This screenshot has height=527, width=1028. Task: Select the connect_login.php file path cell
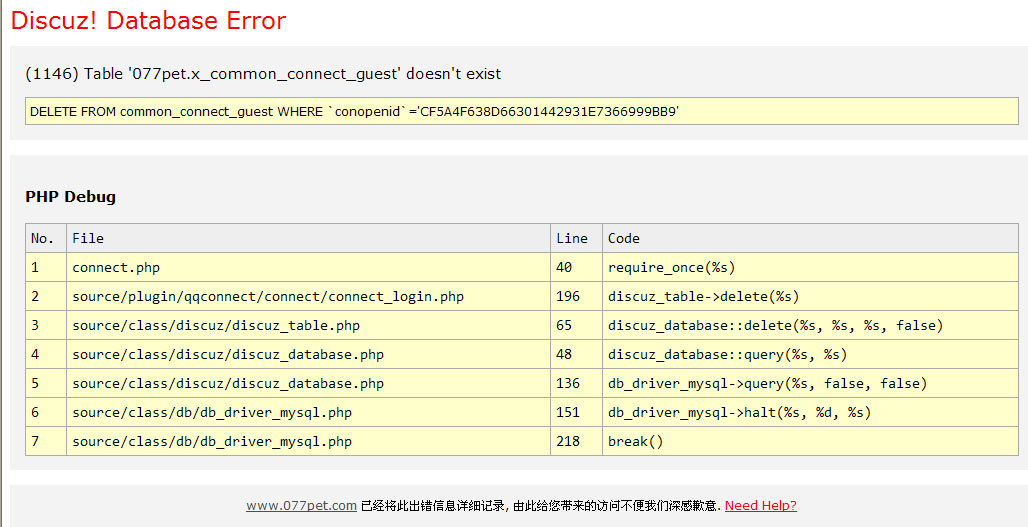click(x=268, y=296)
